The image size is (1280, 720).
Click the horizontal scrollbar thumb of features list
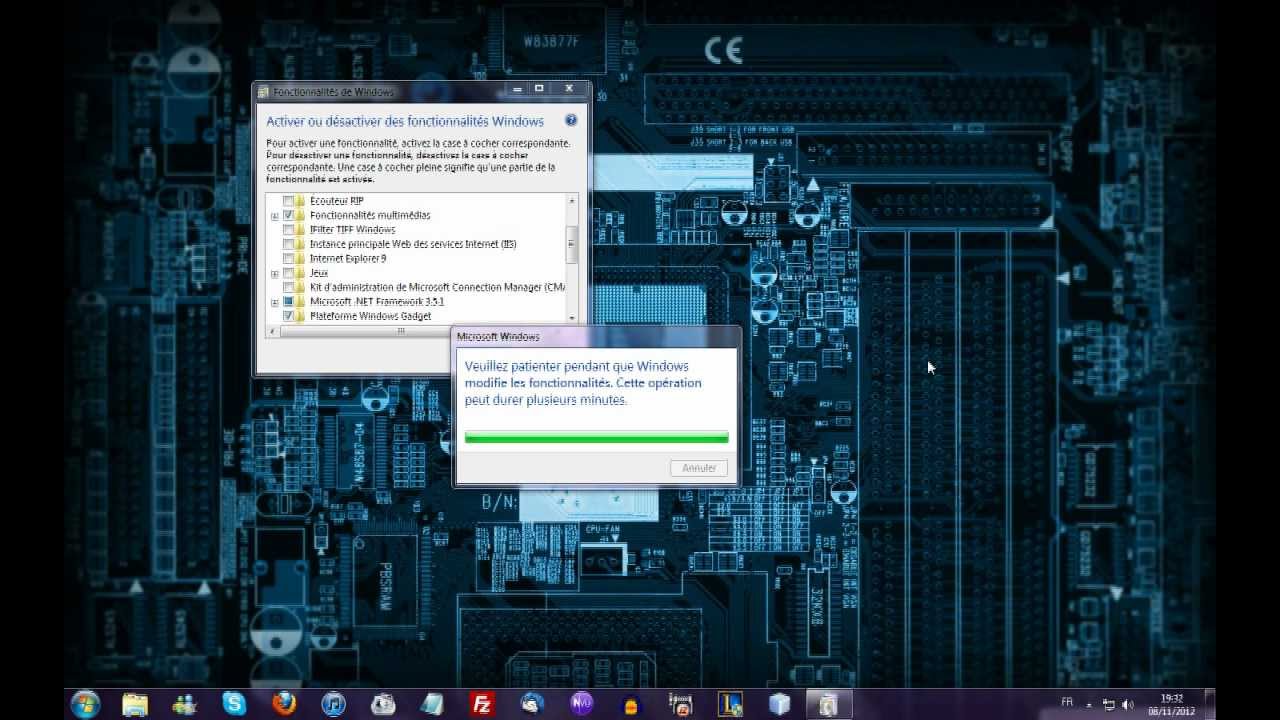(400, 330)
